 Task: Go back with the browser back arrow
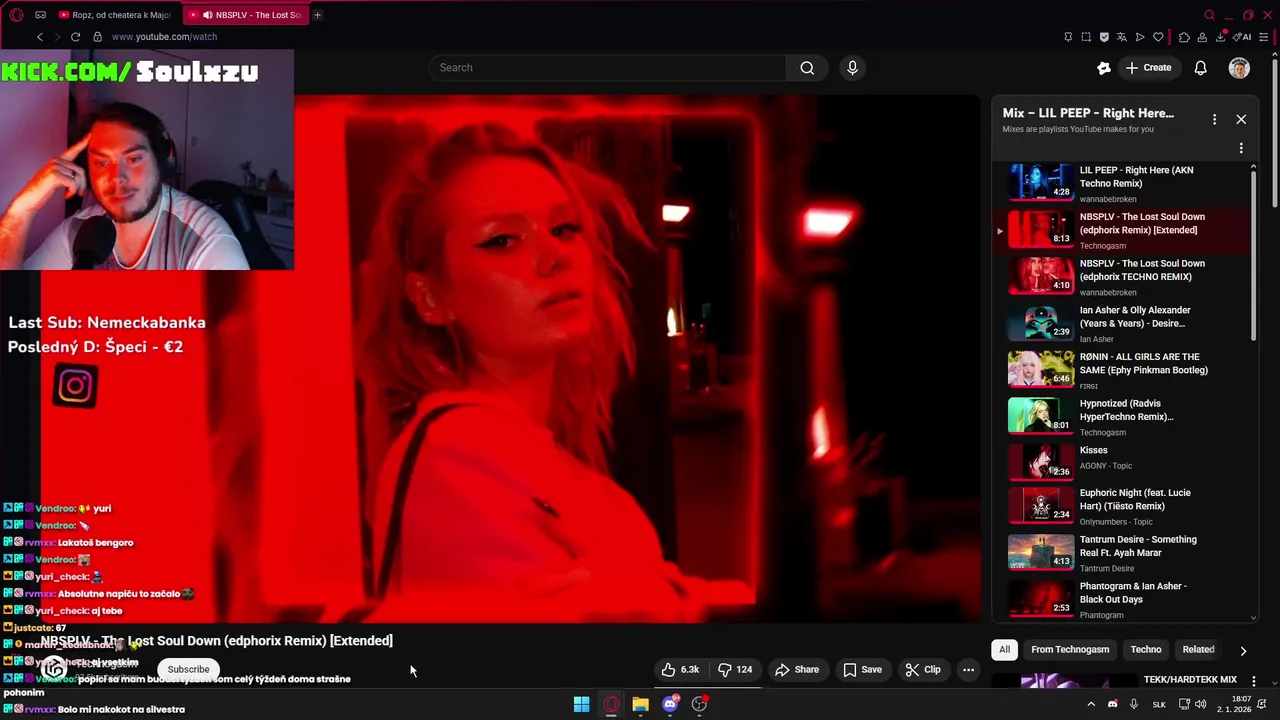tap(40, 37)
